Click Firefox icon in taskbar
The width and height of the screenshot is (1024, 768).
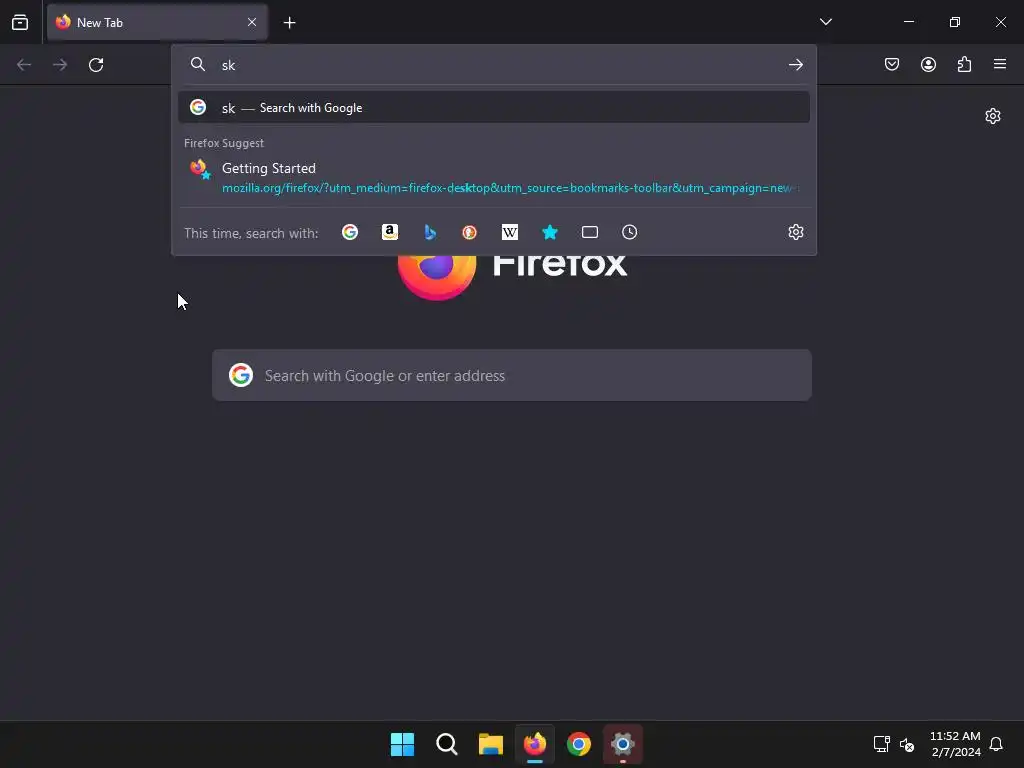pyautogui.click(x=535, y=744)
